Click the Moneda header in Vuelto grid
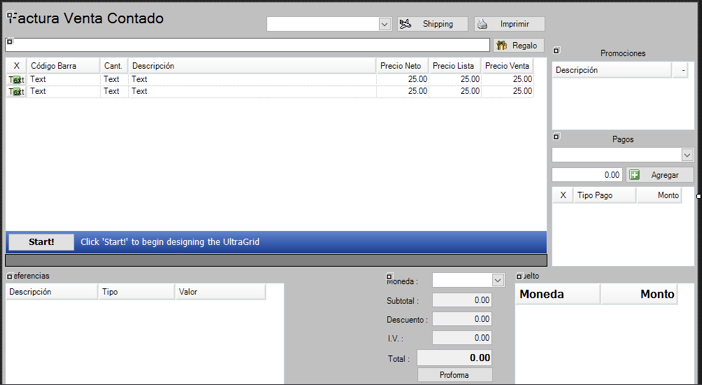 pyautogui.click(x=558, y=294)
